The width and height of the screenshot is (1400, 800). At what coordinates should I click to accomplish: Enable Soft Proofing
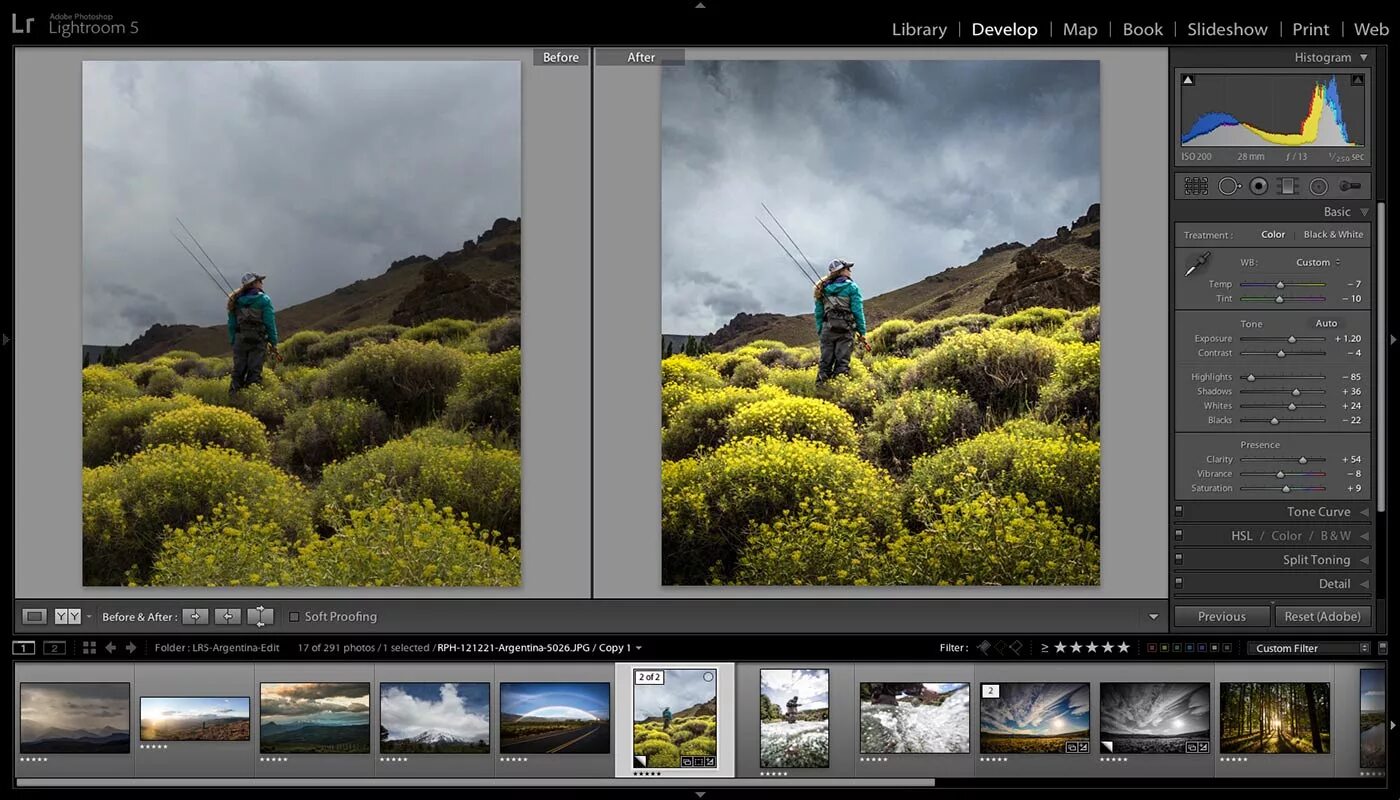point(294,616)
